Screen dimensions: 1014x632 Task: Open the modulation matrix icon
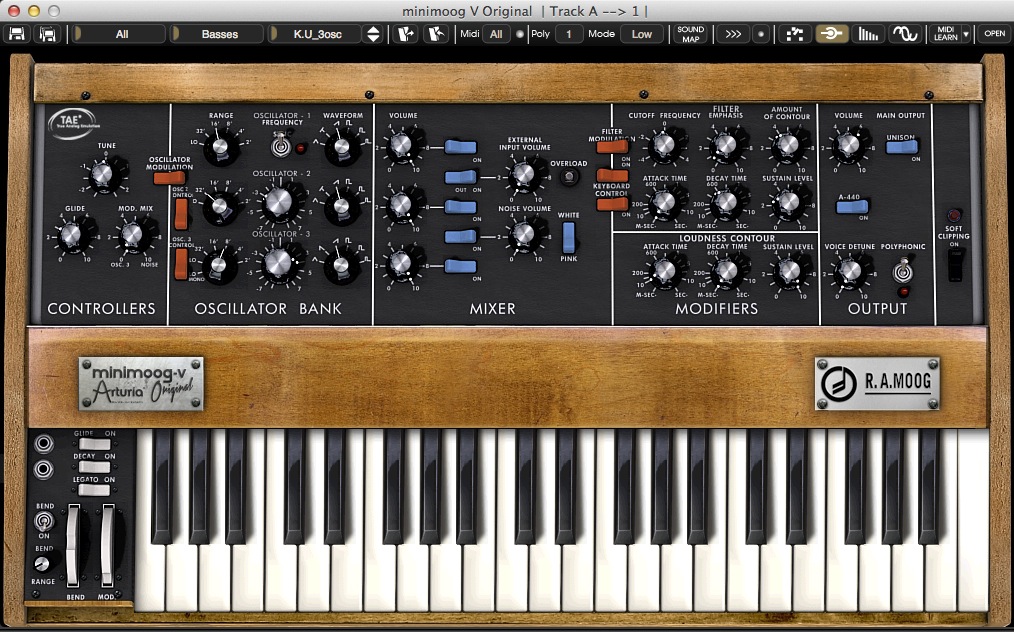(795, 34)
